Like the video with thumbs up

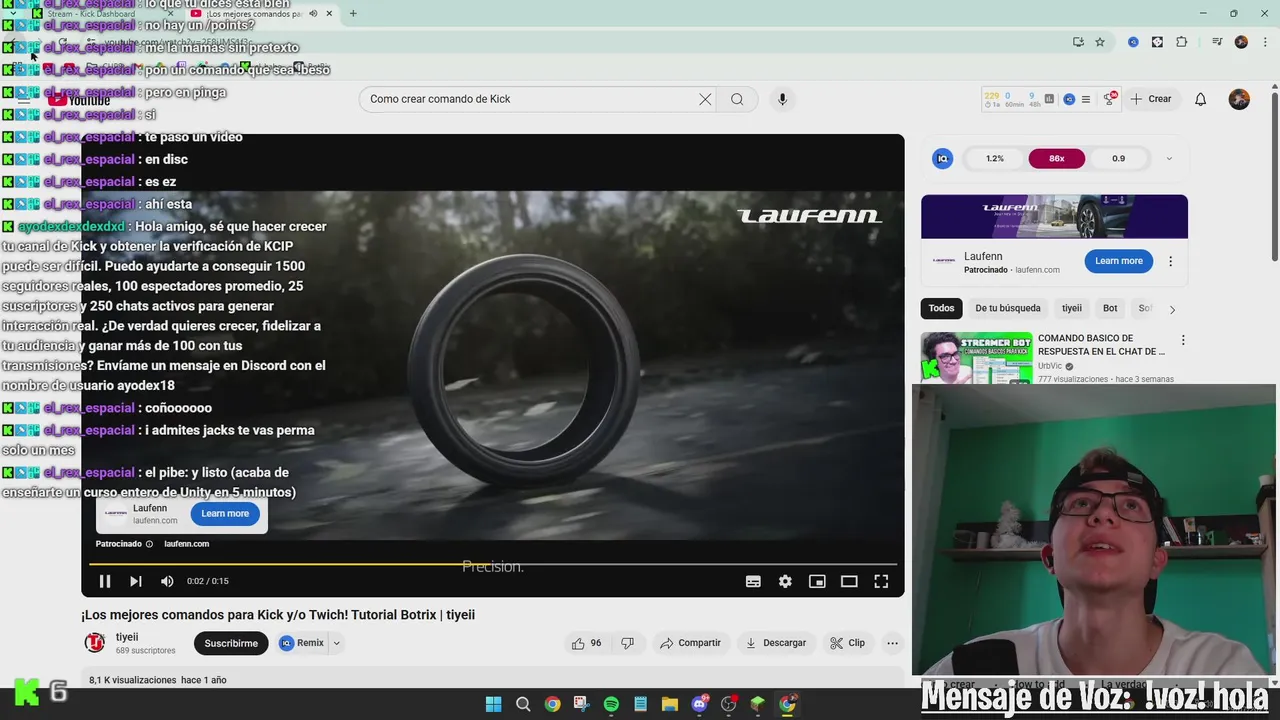586,643
